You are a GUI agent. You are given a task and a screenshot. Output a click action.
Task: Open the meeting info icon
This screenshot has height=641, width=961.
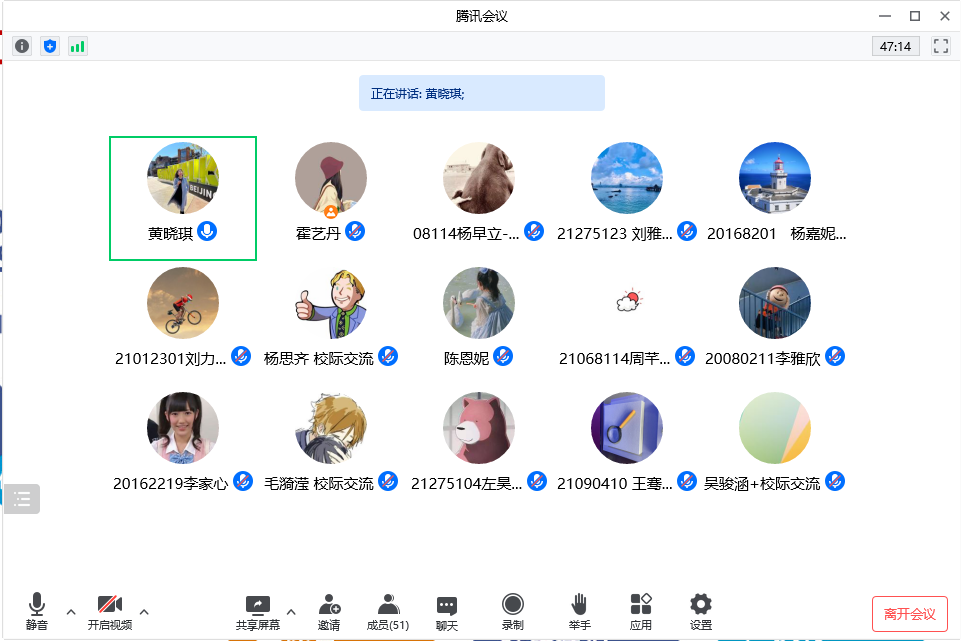coord(22,46)
